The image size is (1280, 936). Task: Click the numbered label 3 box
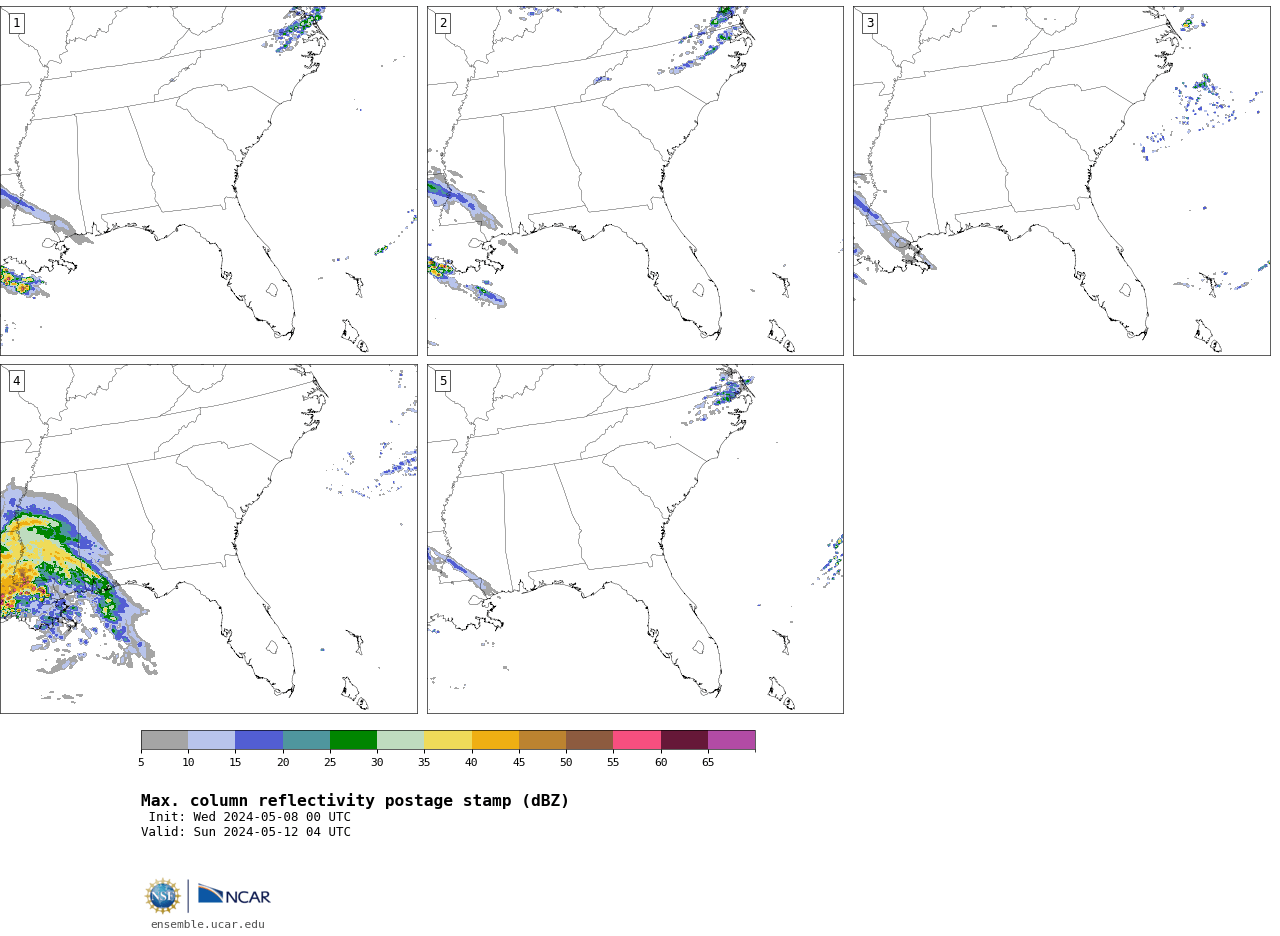point(870,23)
